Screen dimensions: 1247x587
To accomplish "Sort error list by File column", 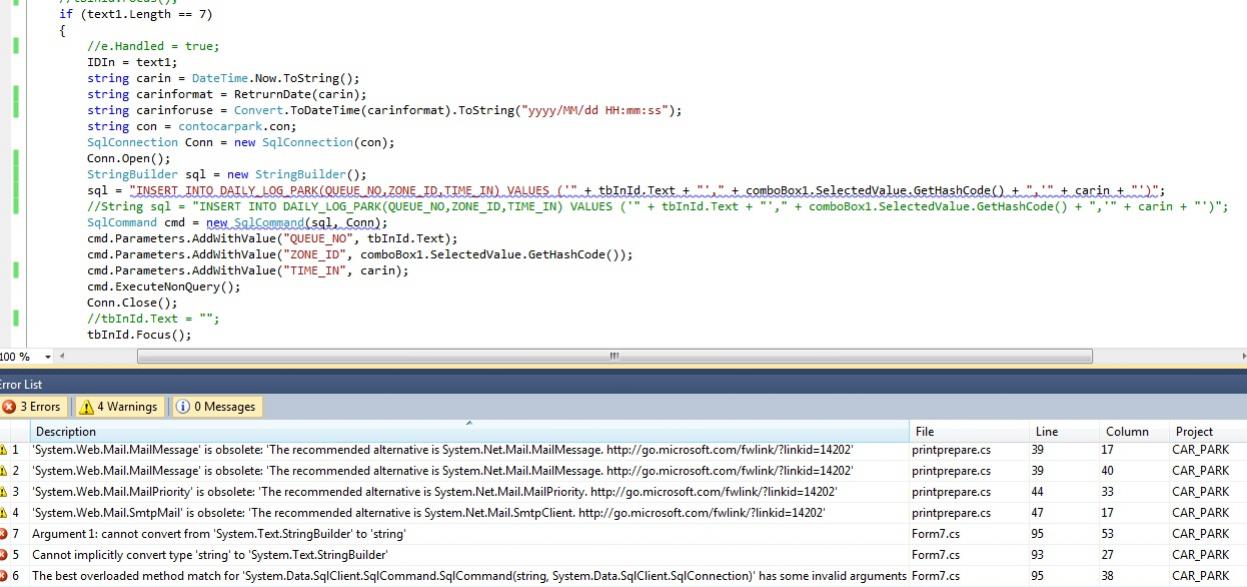I will coord(925,432).
